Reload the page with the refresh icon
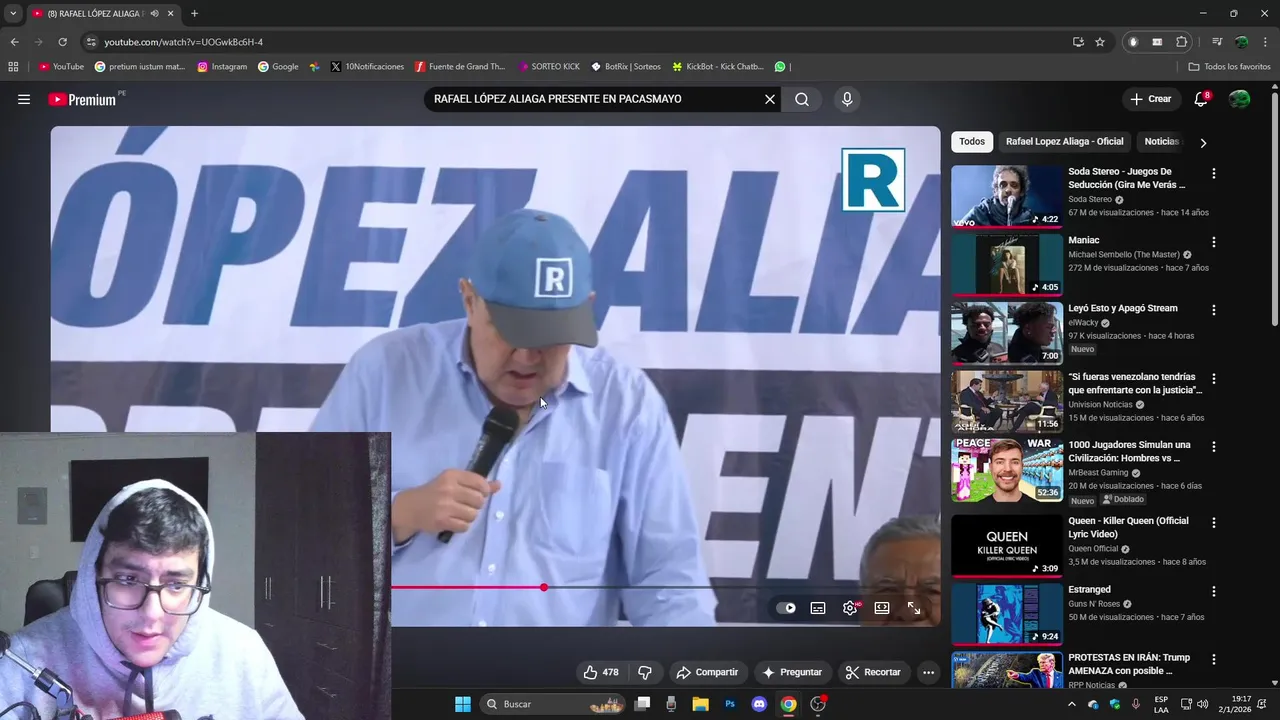Viewport: 1280px width, 720px height. pos(62,42)
